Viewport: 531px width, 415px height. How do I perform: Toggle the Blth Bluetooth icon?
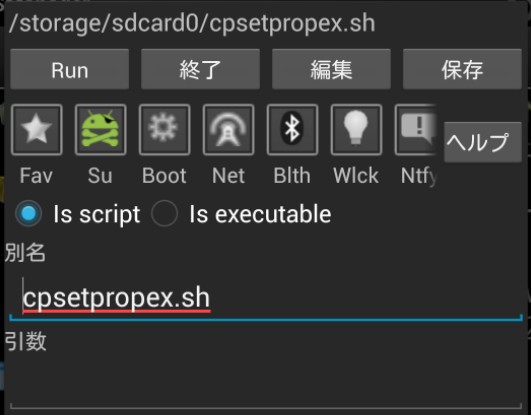(293, 129)
